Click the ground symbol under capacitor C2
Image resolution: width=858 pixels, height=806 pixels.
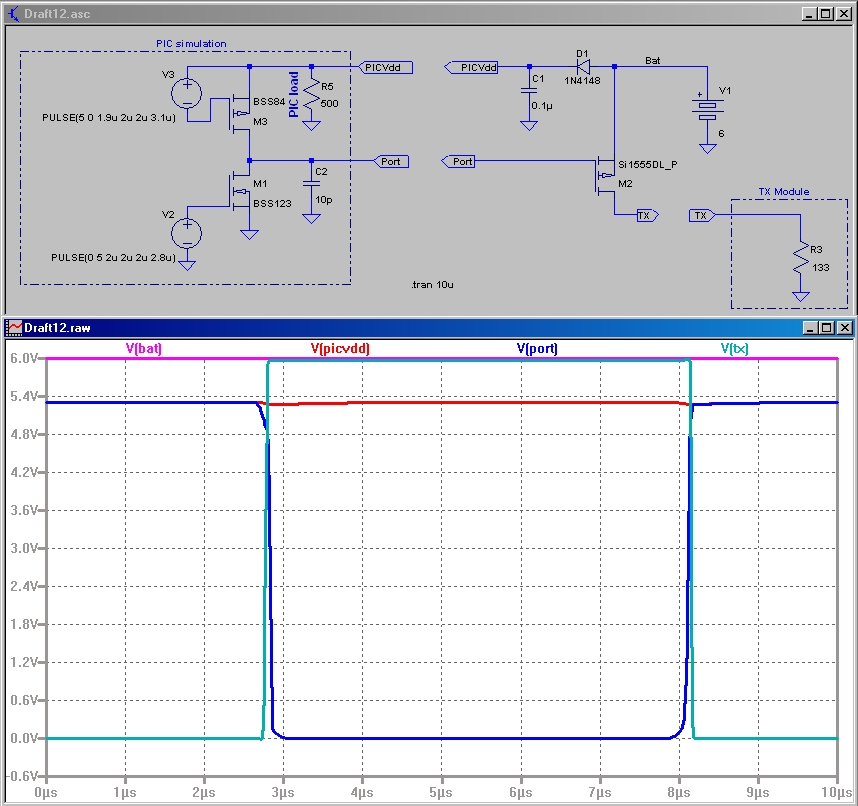(311, 219)
